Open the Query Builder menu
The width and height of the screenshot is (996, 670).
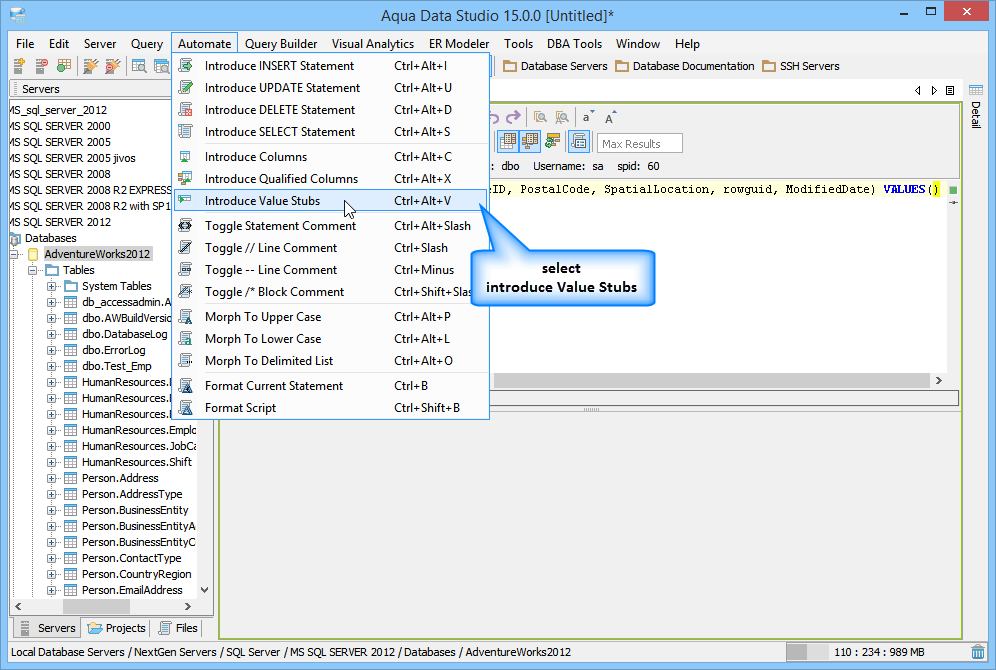click(281, 44)
